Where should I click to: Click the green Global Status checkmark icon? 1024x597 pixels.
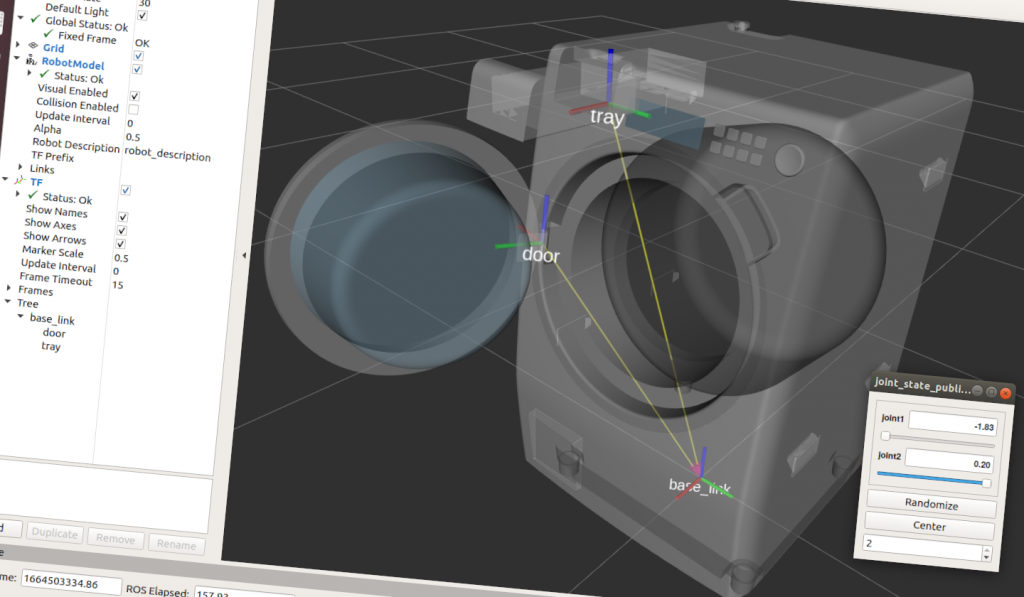35,19
